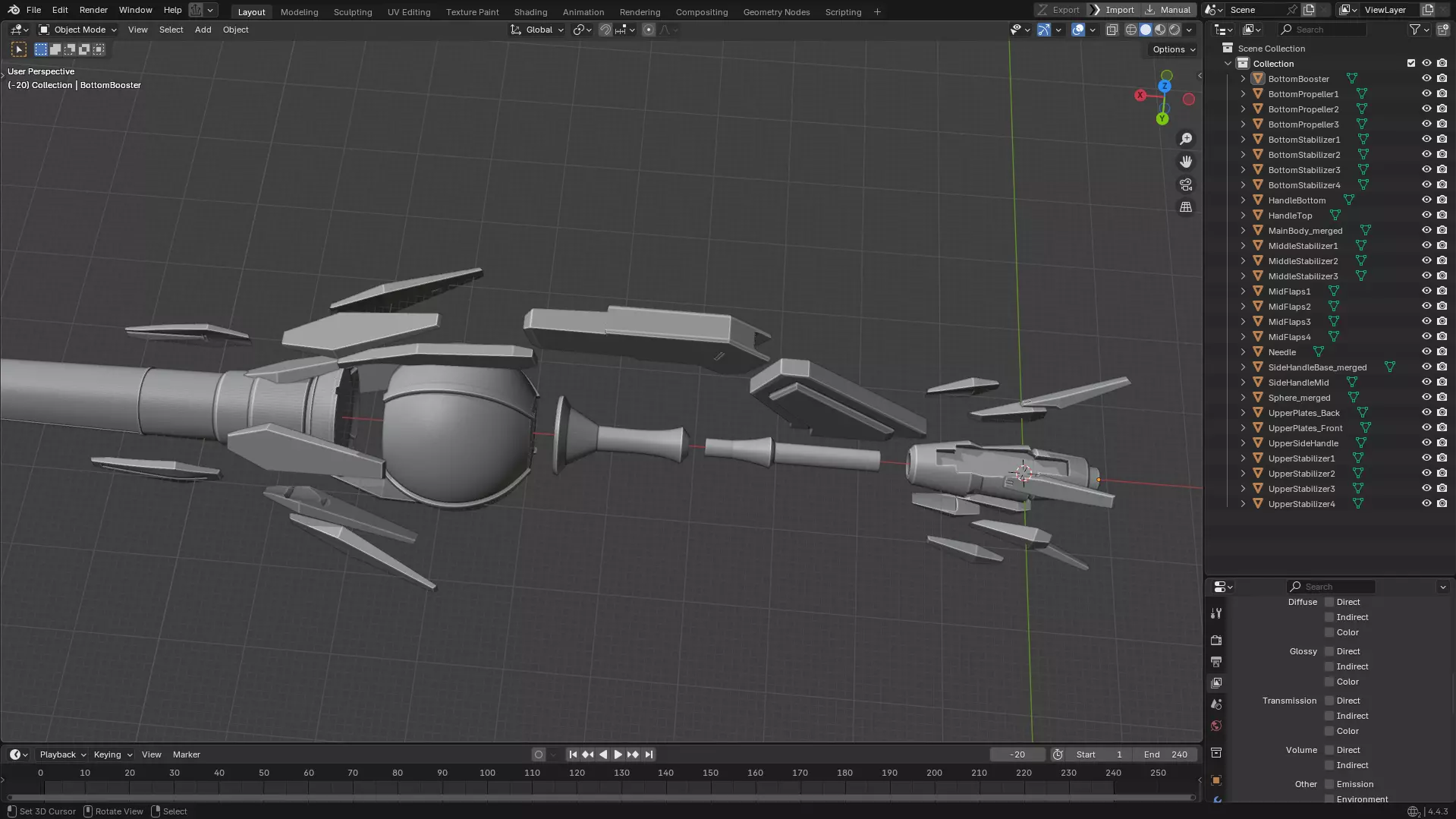The image size is (1456, 819).
Task: Click the End frame field
Action: click(x=1165, y=754)
